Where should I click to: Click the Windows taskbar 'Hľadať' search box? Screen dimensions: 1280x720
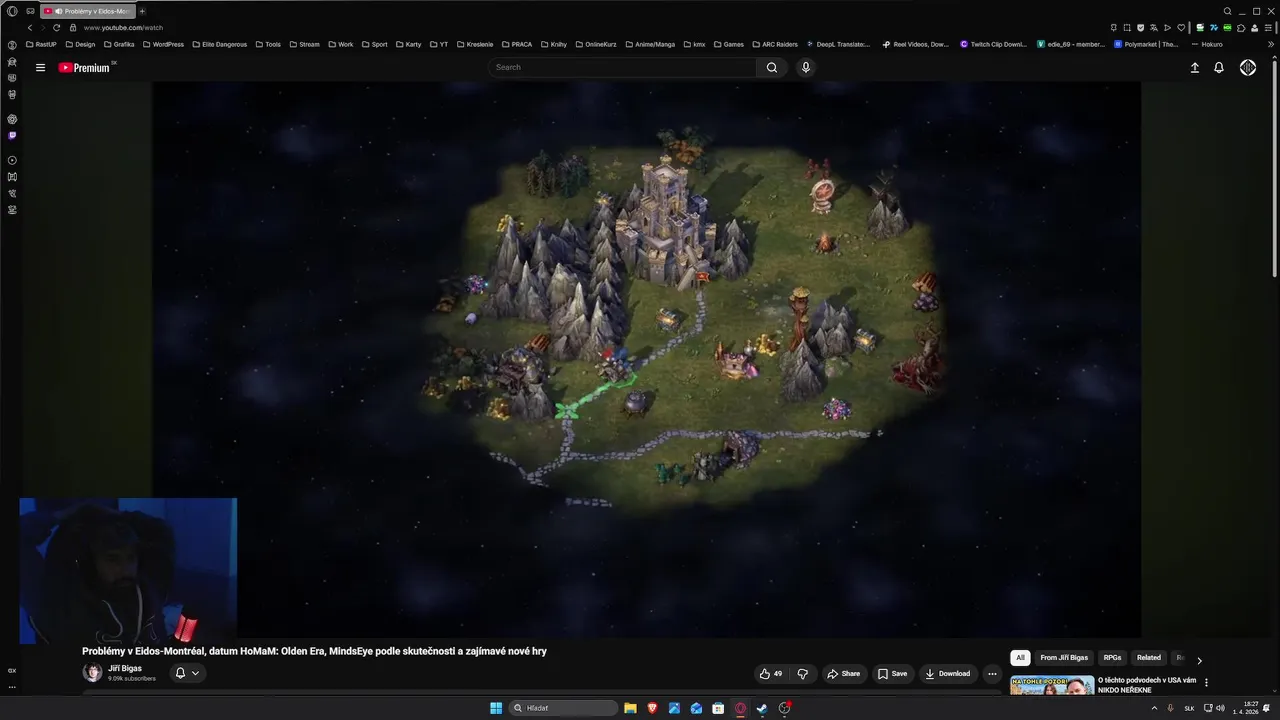564,708
